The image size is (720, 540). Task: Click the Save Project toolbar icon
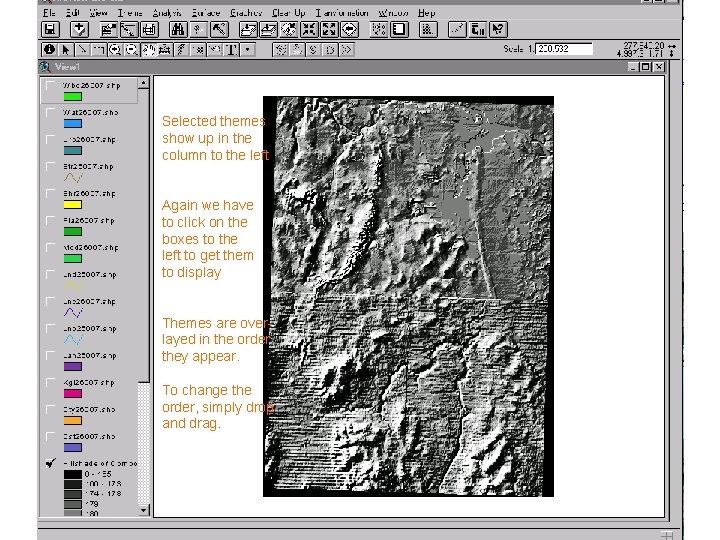[x=50, y=30]
